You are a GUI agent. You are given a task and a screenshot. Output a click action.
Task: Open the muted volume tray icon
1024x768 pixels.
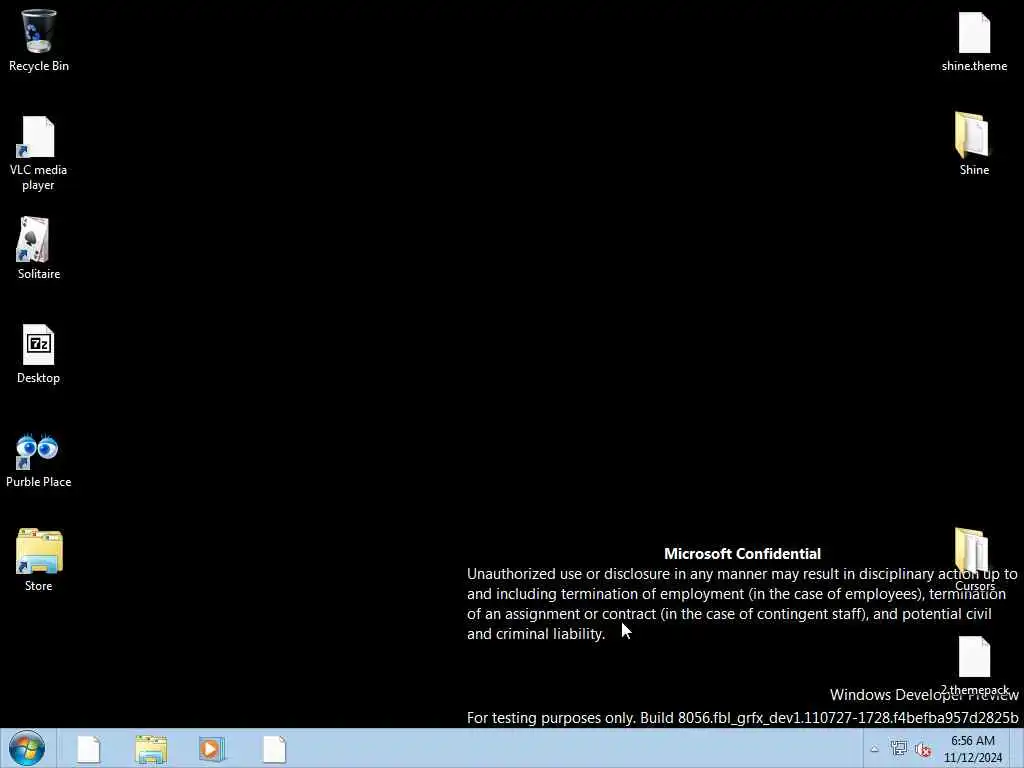[x=923, y=750]
